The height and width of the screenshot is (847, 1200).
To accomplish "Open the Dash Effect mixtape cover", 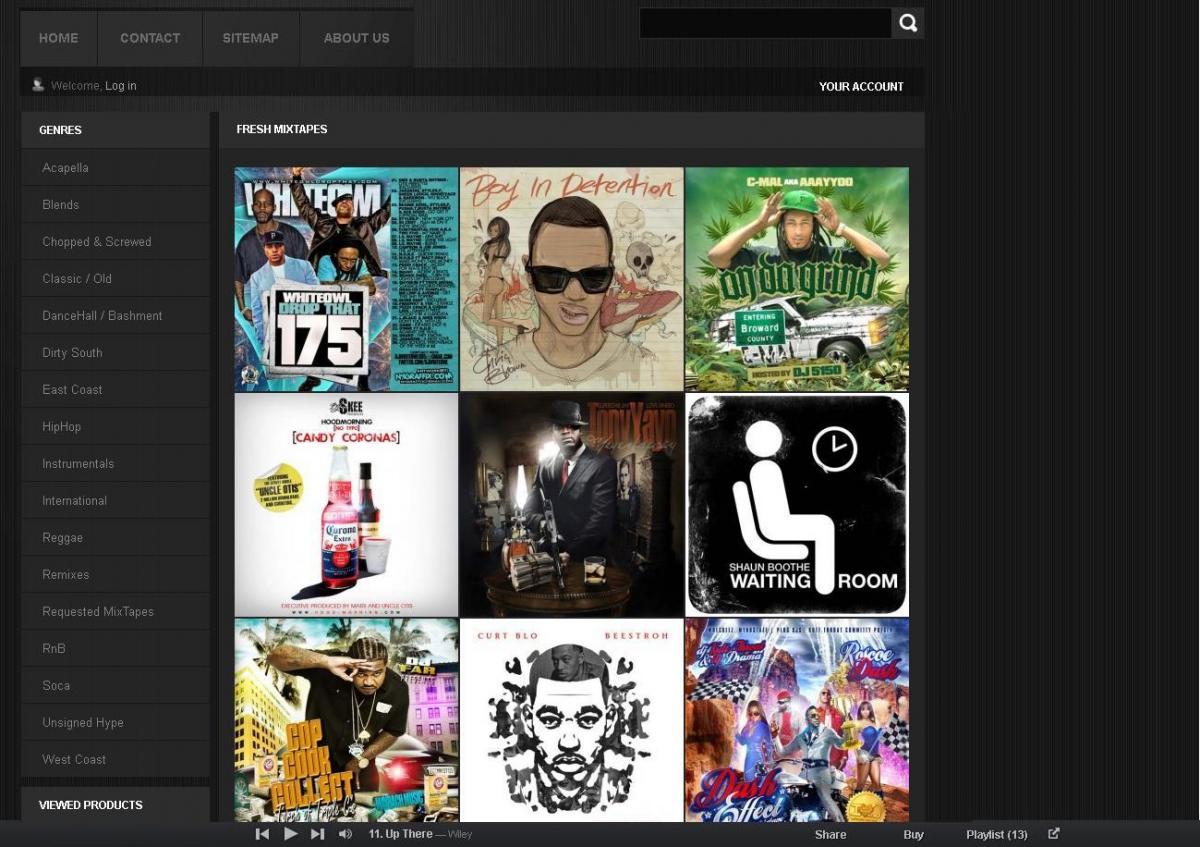I will click(797, 720).
